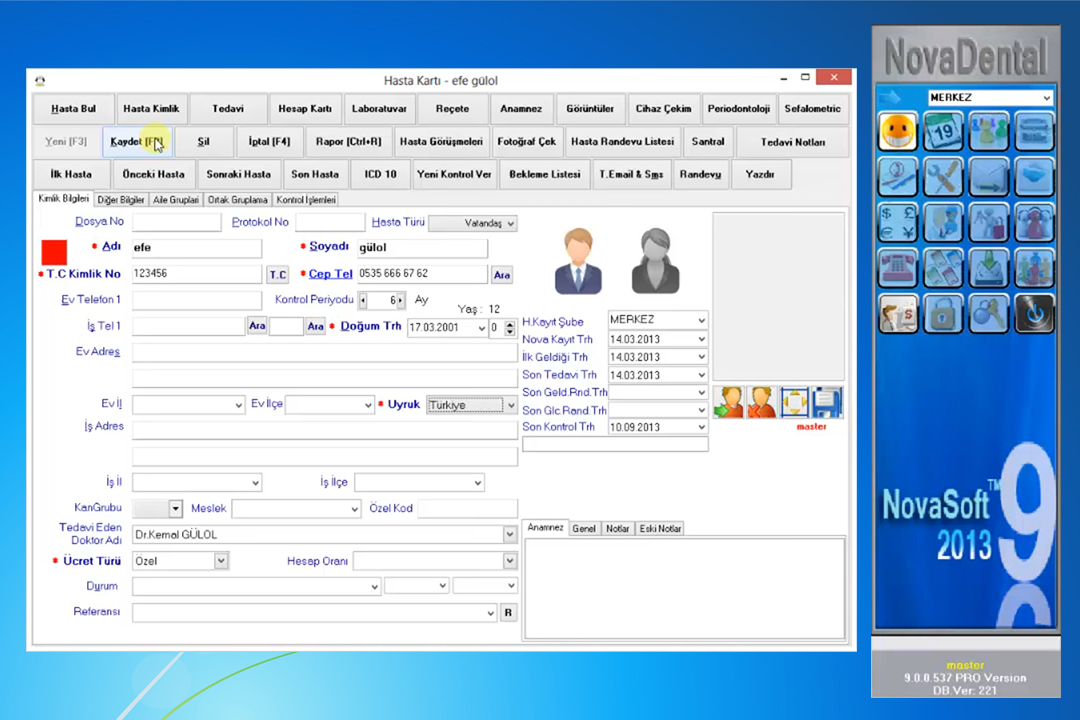This screenshot has width=1080, height=720.
Task: Open the SIM cards icon
Action: 944,268
